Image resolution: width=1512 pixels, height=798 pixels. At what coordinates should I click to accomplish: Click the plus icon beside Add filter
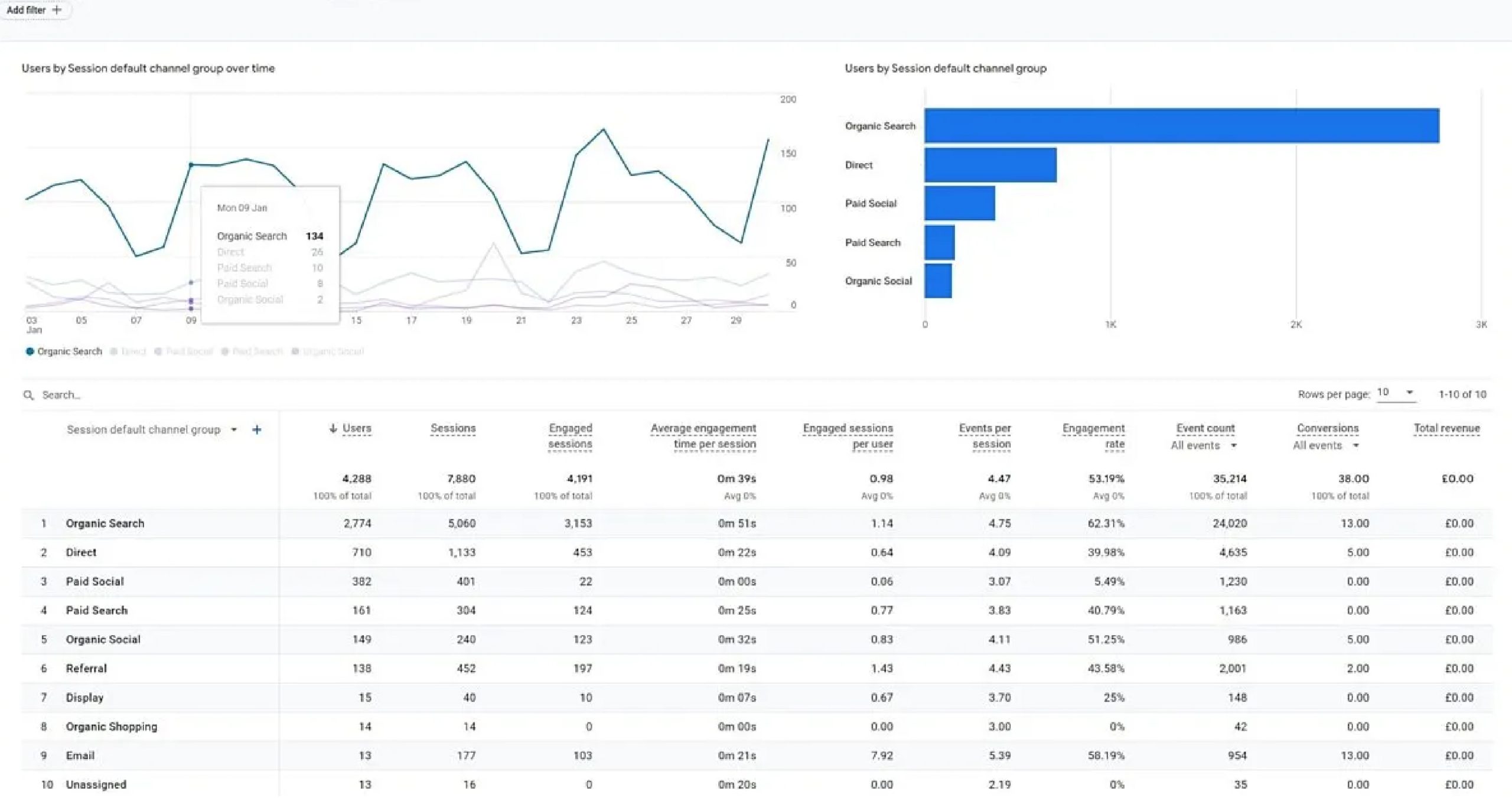(x=57, y=10)
